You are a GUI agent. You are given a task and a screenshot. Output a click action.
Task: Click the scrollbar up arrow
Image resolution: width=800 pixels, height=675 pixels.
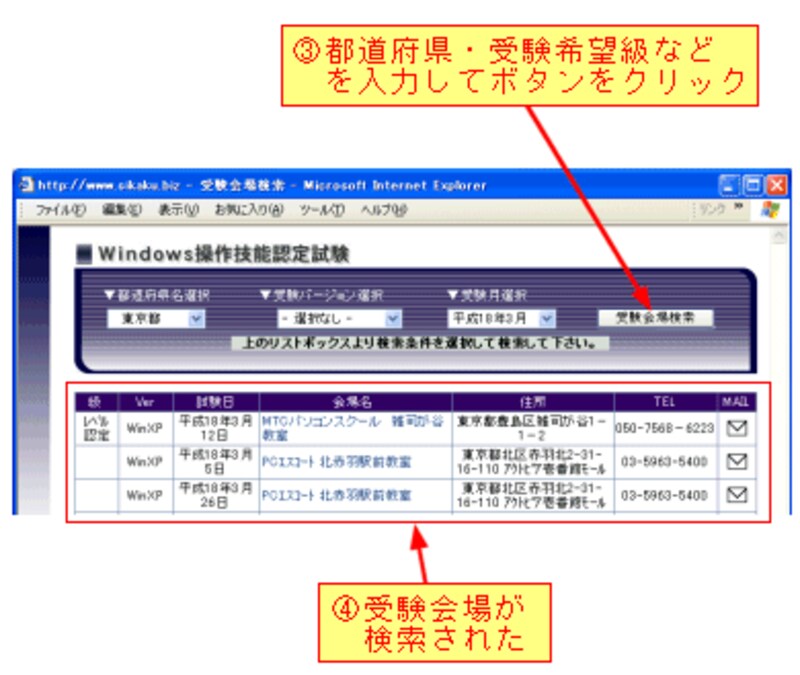779,235
